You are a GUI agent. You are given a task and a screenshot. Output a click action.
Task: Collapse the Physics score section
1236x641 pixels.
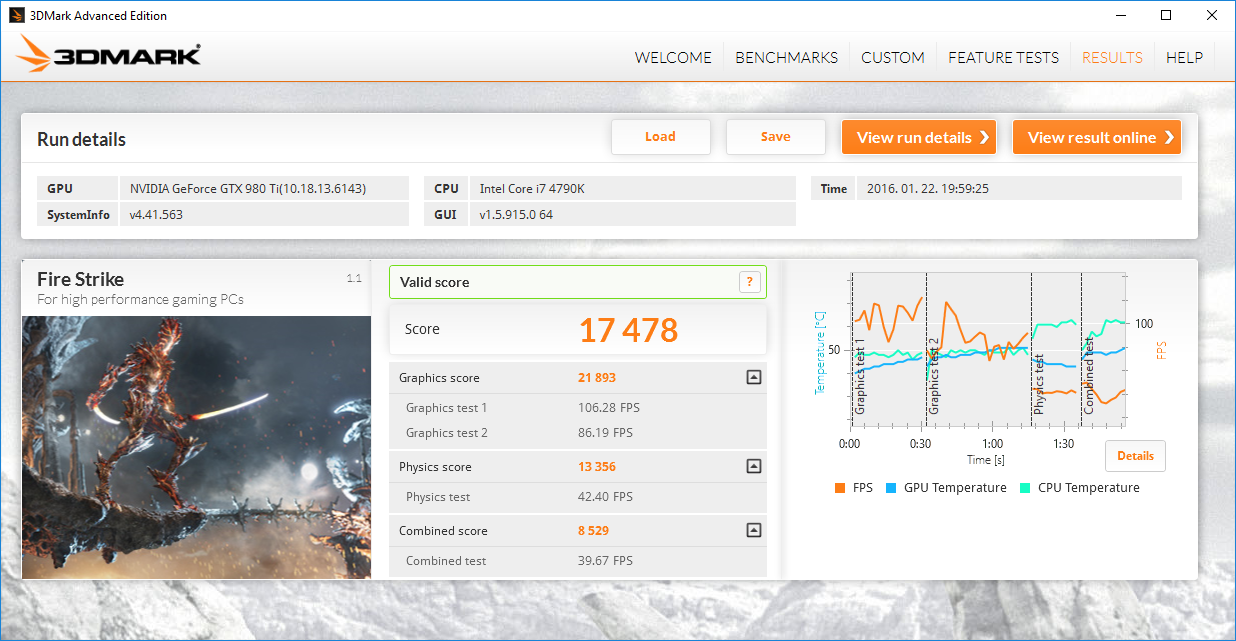pos(754,466)
